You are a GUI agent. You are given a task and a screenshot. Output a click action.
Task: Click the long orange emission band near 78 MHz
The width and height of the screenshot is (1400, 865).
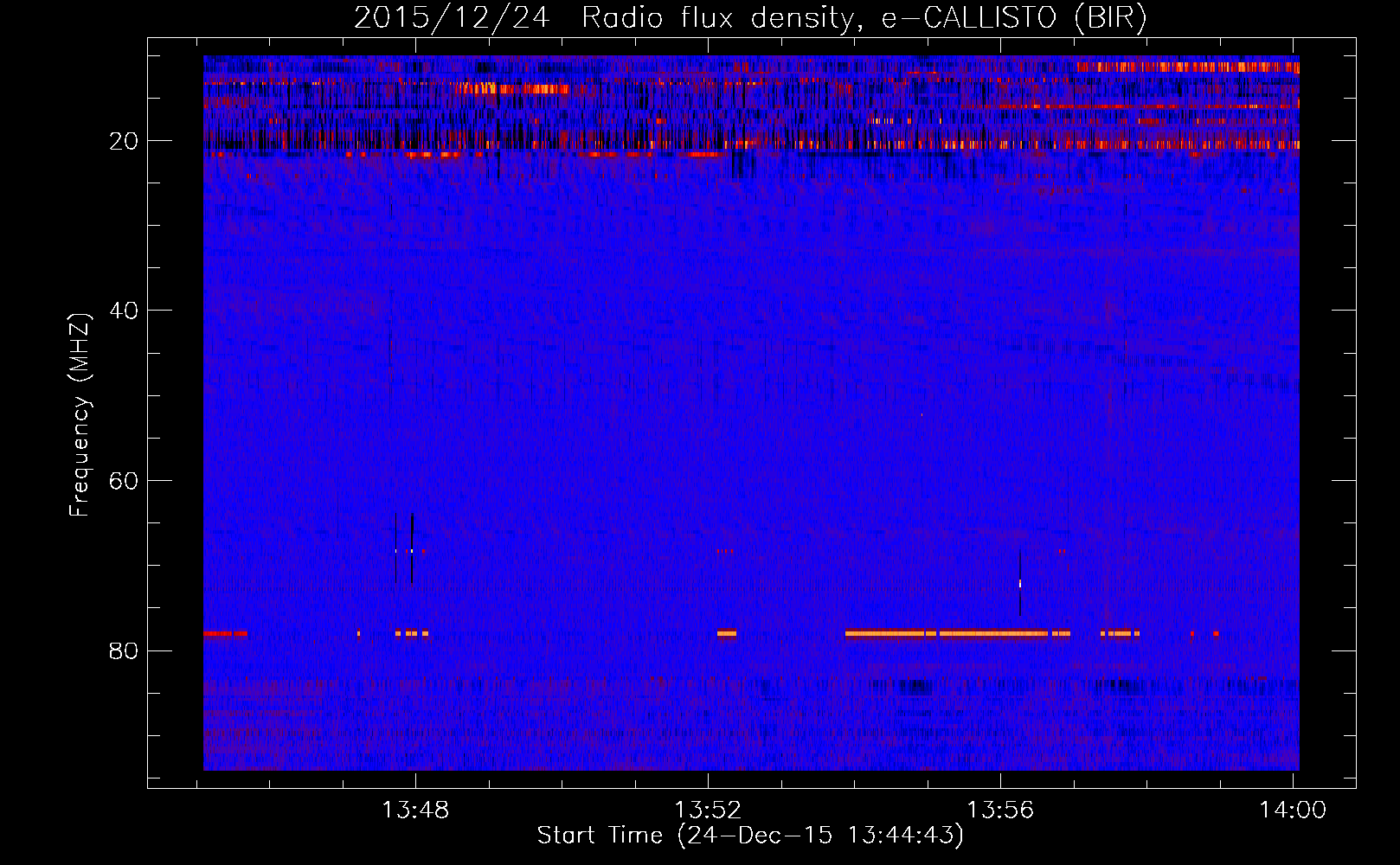(958, 633)
